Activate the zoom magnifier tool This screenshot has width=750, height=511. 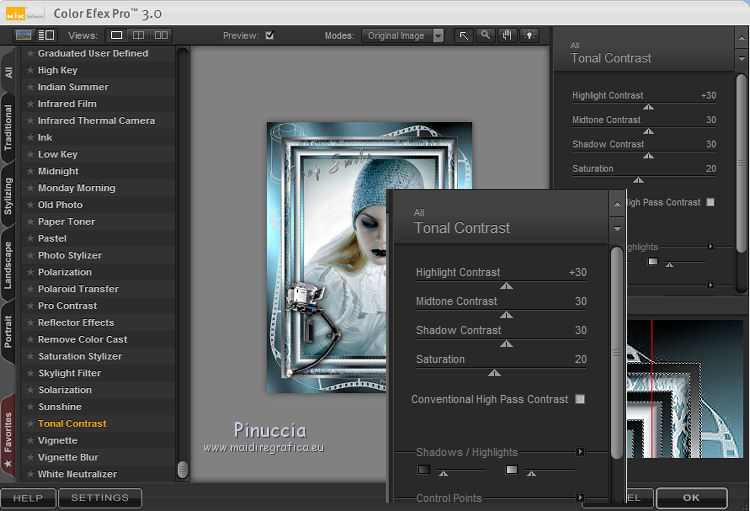coord(485,35)
